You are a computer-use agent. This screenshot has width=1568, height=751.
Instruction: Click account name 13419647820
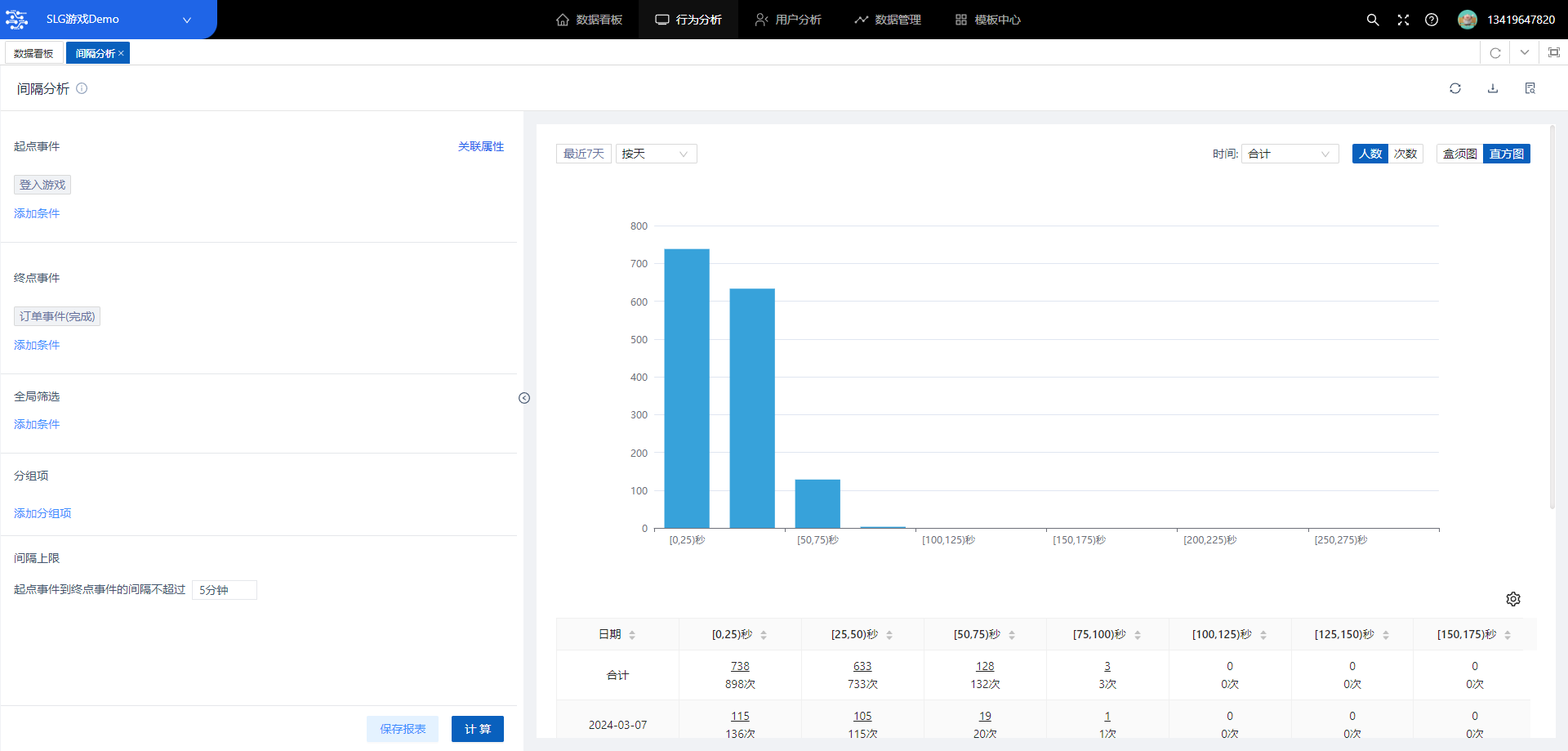pyautogui.click(x=1521, y=20)
